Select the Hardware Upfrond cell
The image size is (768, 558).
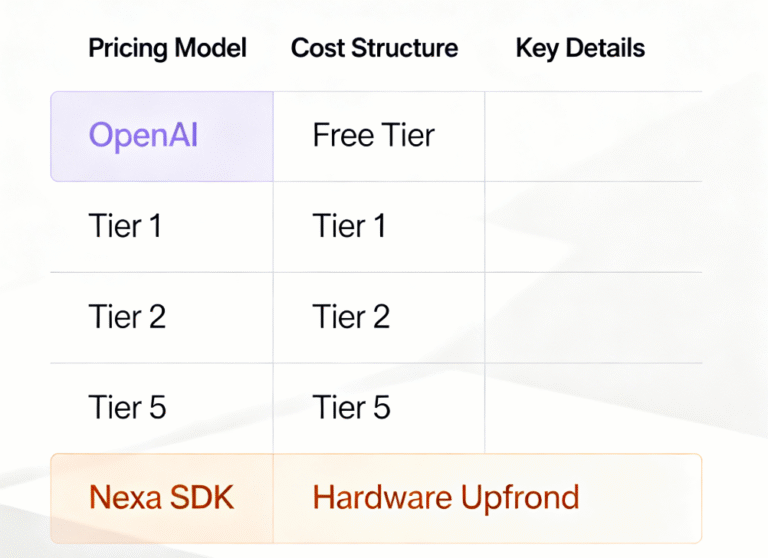(x=446, y=497)
